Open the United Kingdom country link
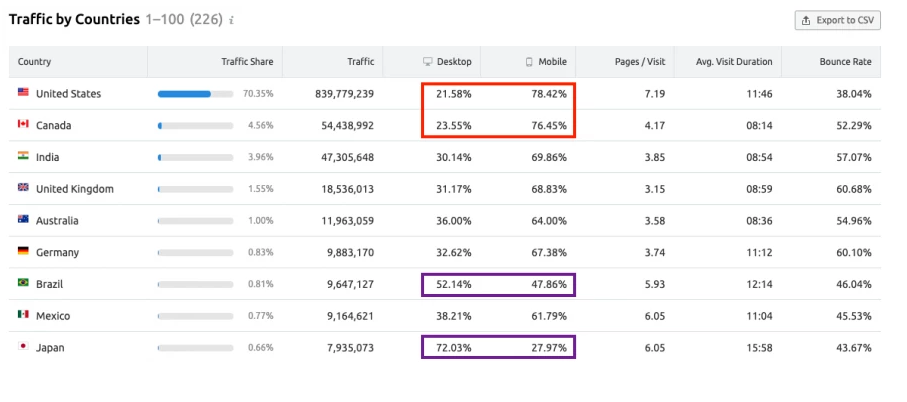Viewport: 907px width, 402px height. 74,189
